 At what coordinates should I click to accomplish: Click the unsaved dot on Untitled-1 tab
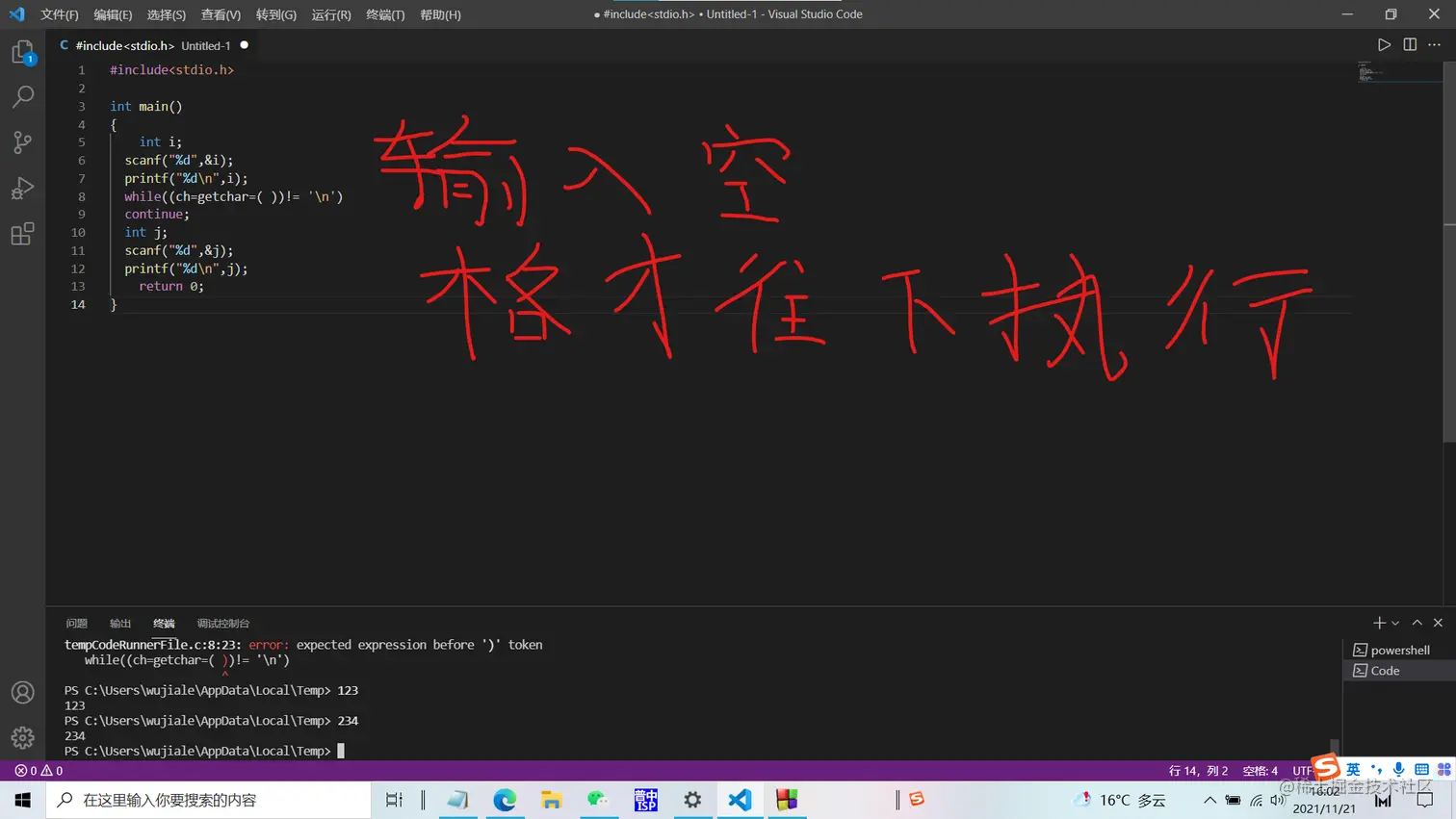click(244, 45)
